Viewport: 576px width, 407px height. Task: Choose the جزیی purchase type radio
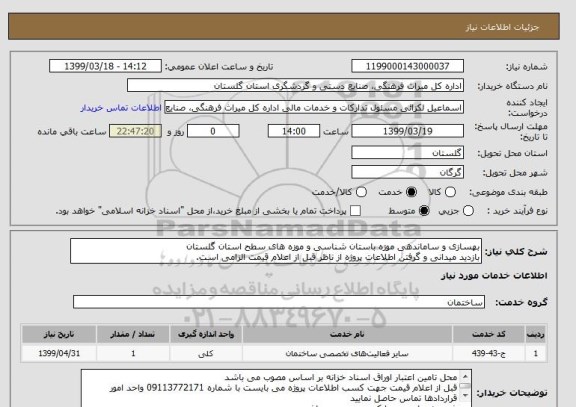(x=468, y=211)
